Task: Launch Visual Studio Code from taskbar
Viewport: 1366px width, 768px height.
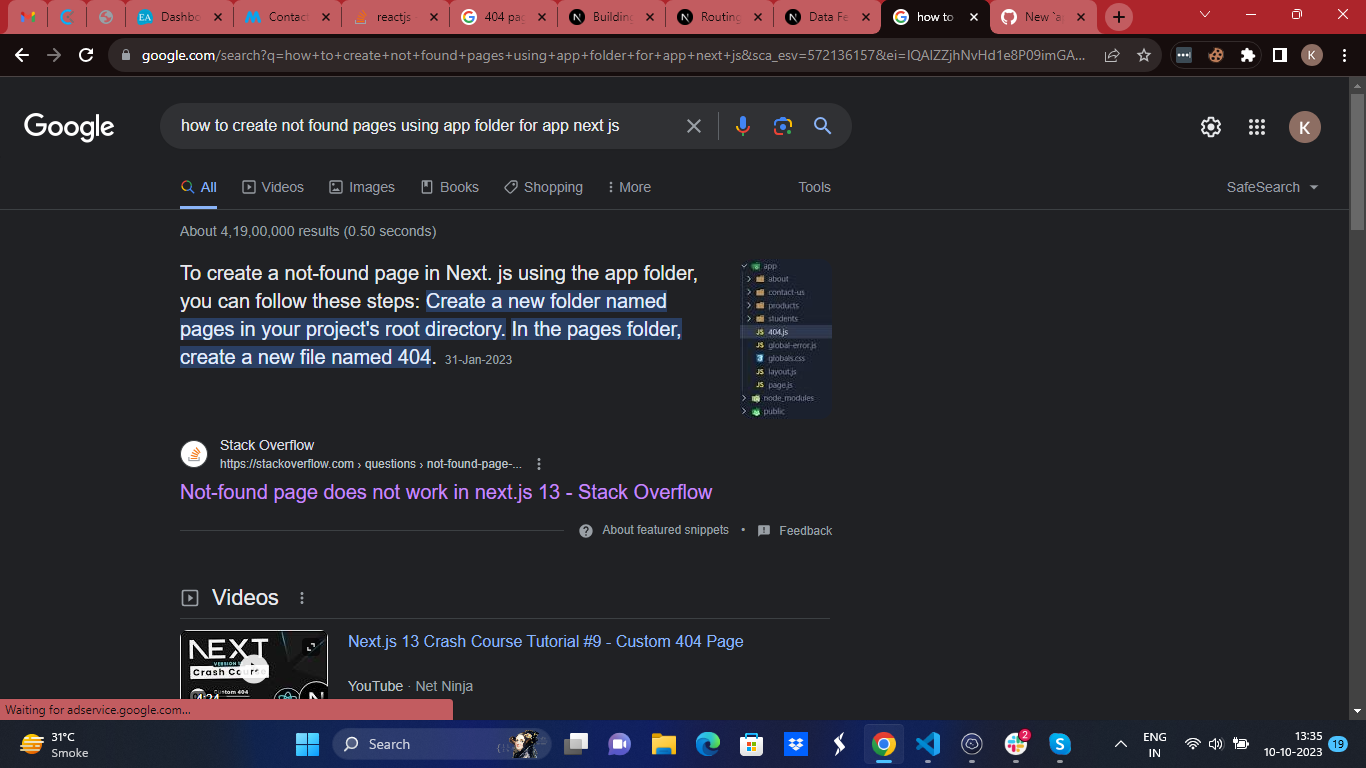Action: pyautogui.click(x=927, y=744)
